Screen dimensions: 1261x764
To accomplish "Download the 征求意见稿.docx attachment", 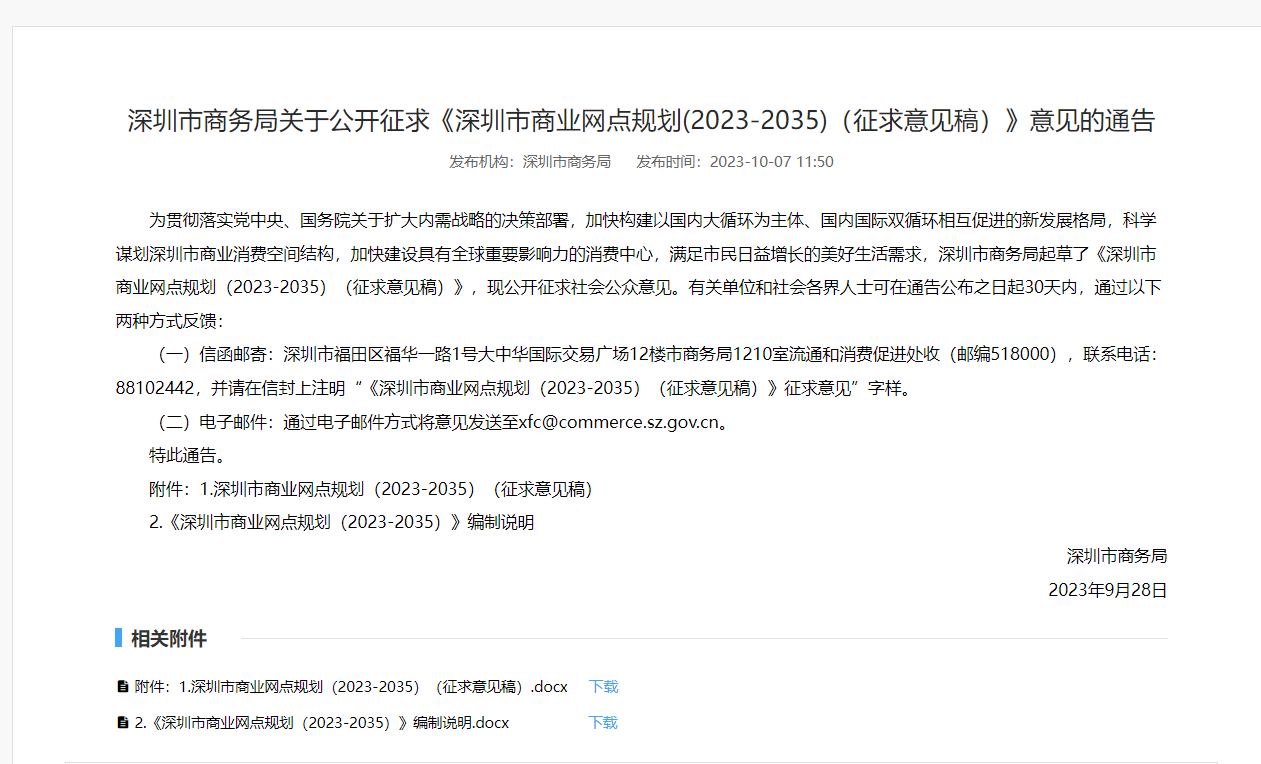I will coord(603,687).
